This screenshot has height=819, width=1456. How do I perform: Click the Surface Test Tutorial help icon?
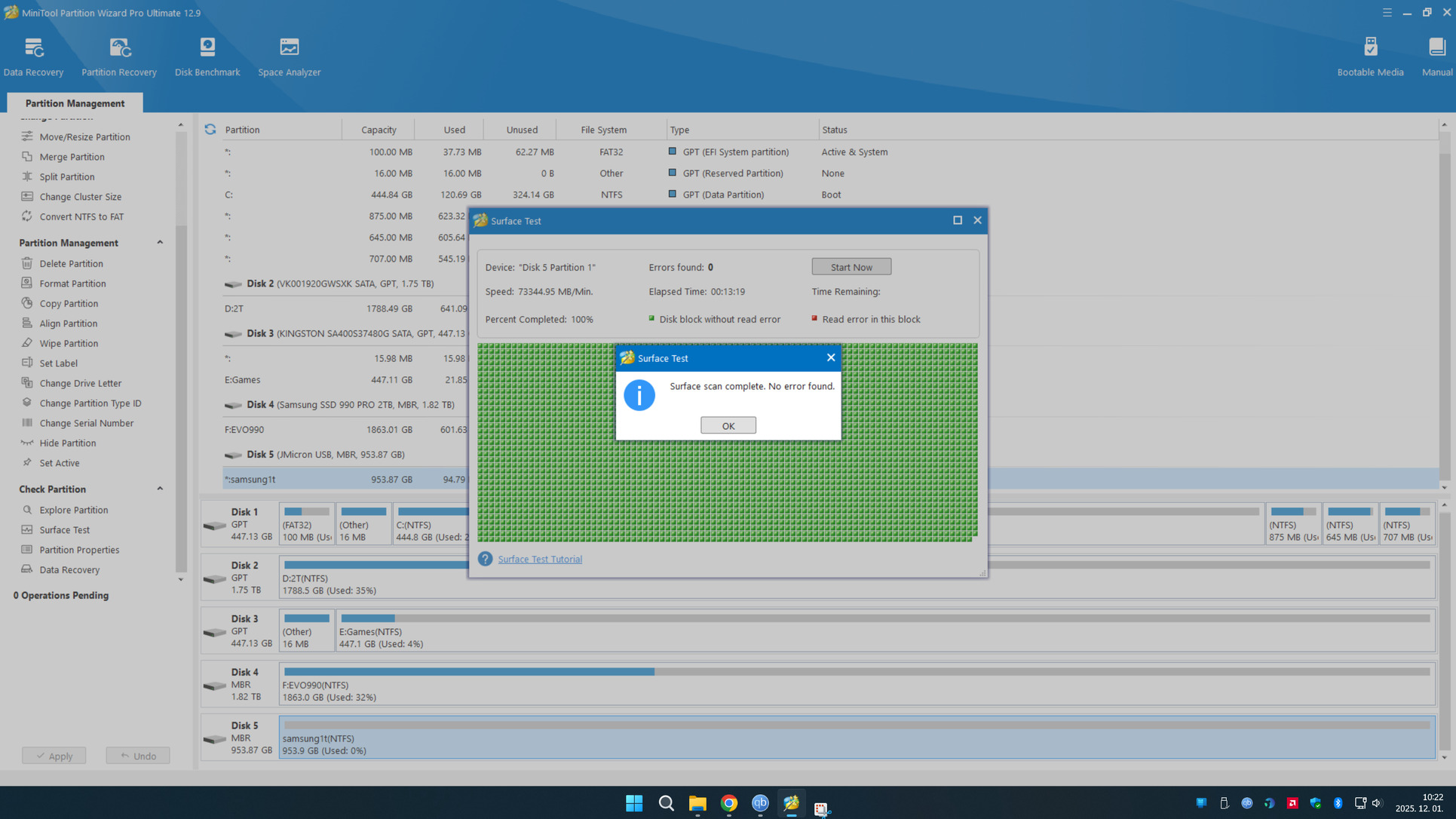tap(485, 559)
